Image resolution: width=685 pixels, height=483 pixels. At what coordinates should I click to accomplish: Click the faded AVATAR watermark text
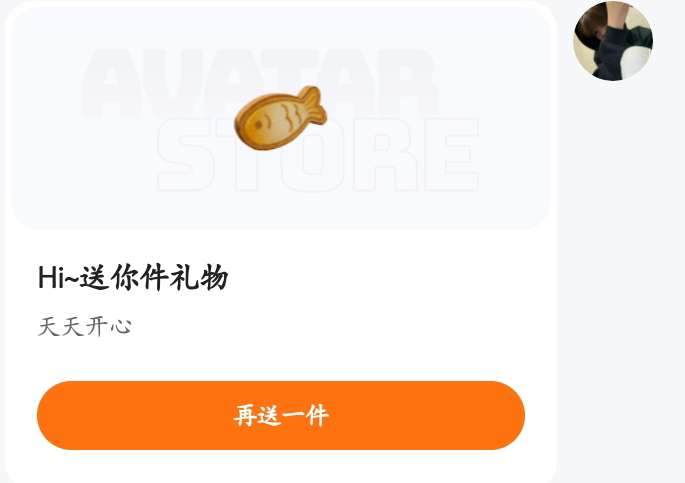coord(260,81)
